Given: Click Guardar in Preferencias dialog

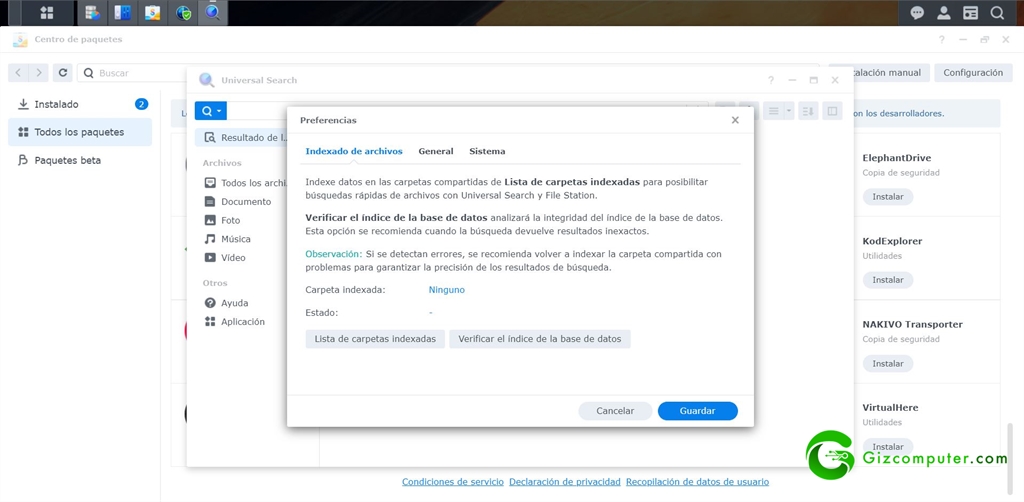Looking at the screenshot, I should pos(697,411).
